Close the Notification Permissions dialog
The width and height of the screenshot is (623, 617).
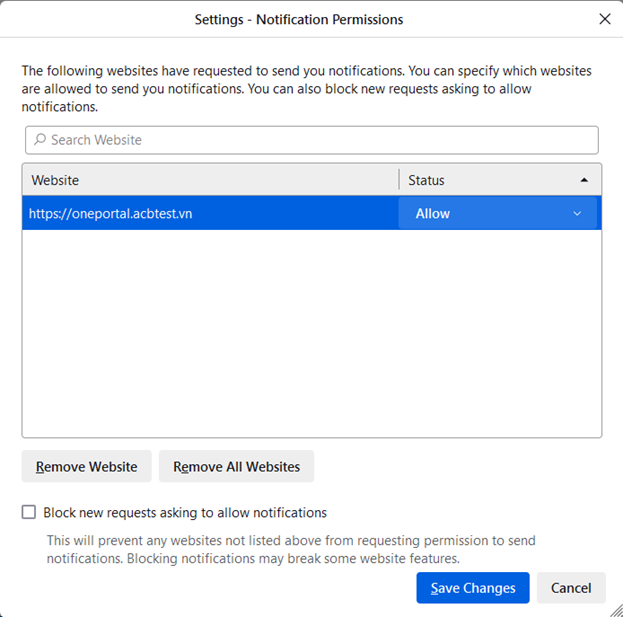click(605, 19)
